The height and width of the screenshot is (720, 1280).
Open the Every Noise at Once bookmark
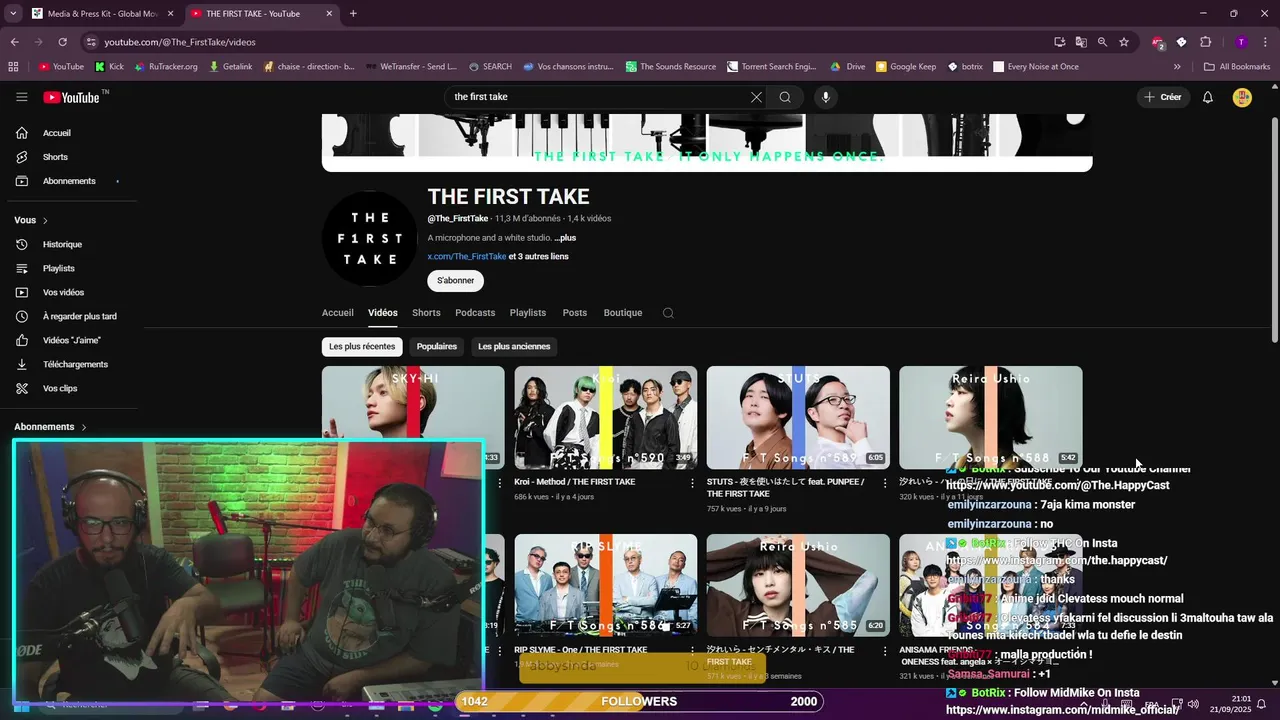click(1035, 67)
